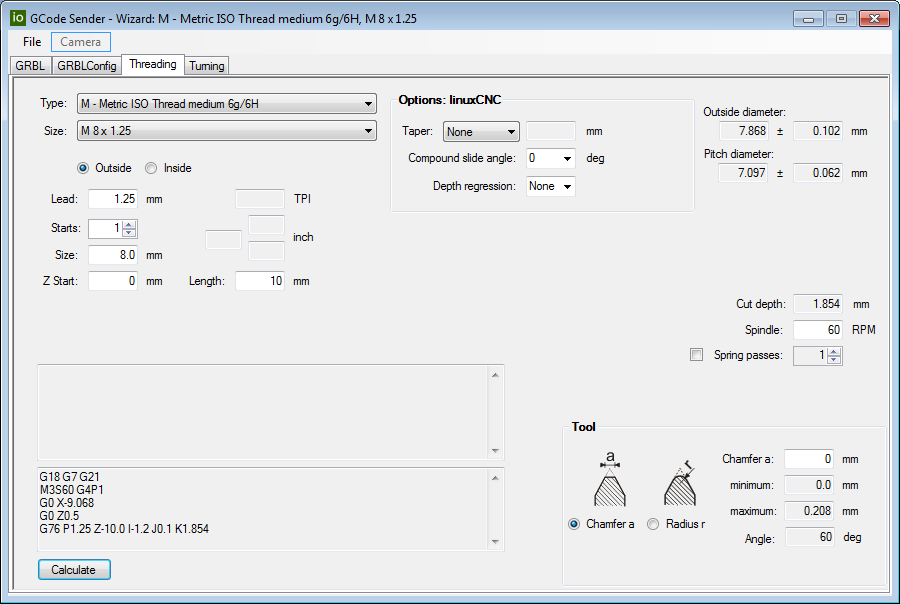The width and height of the screenshot is (900, 604).
Task: Click the Lead input field
Action: 112,199
